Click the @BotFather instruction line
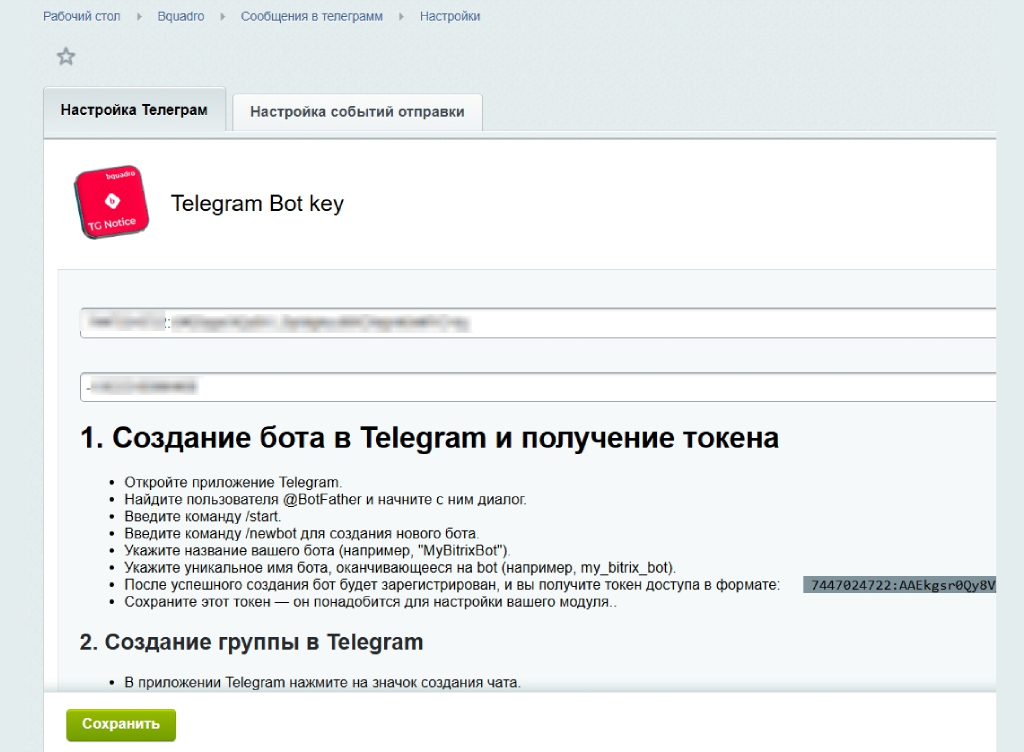Viewport: 1024px width, 752px height. (325, 499)
